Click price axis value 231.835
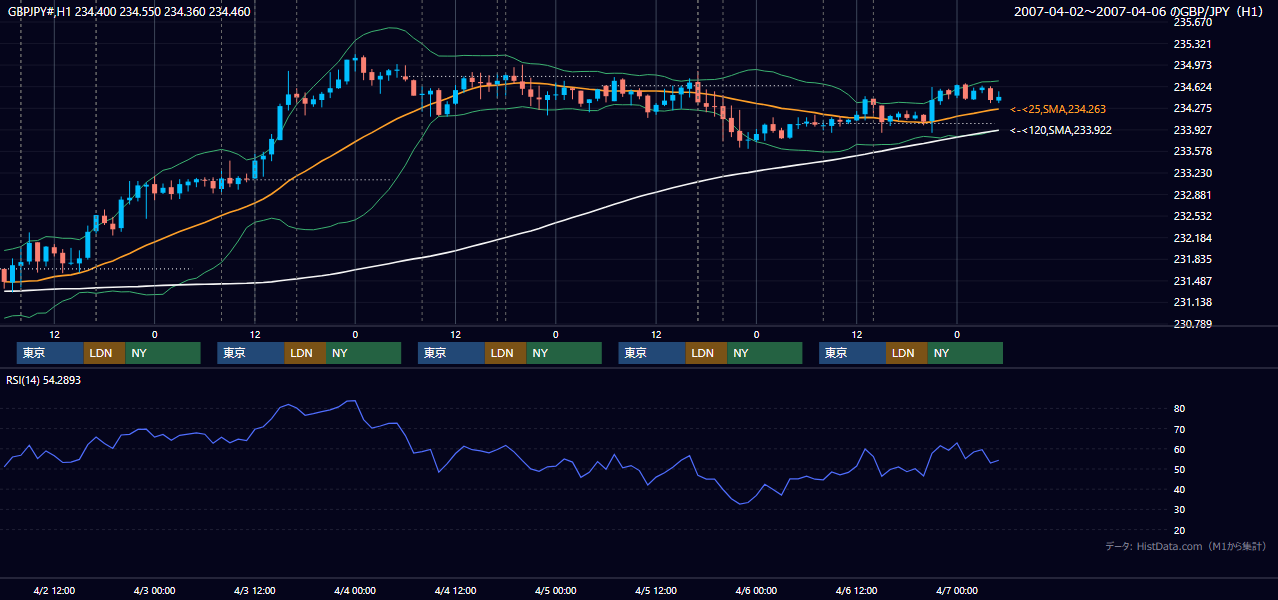The image size is (1278, 600). [1192, 259]
